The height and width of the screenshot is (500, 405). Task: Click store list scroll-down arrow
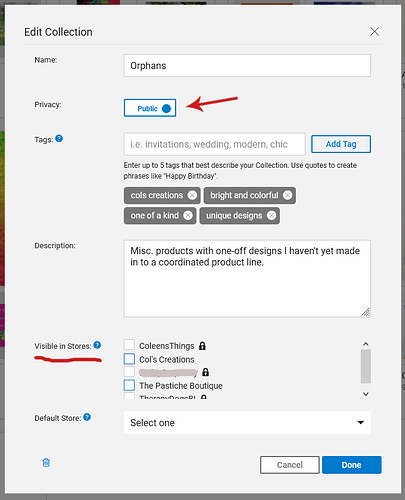pyautogui.click(x=366, y=394)
